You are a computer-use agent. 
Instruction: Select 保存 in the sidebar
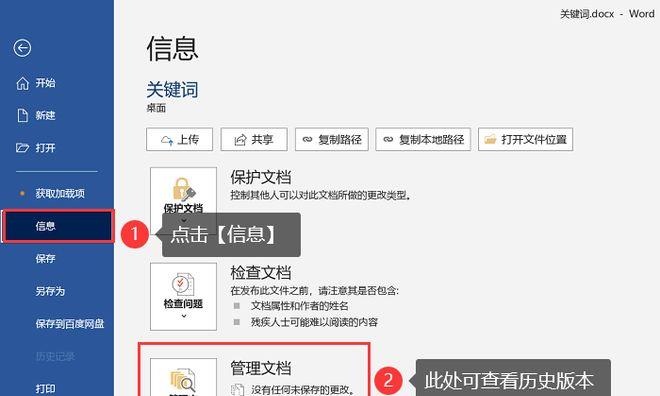click(x=45, y=258)
